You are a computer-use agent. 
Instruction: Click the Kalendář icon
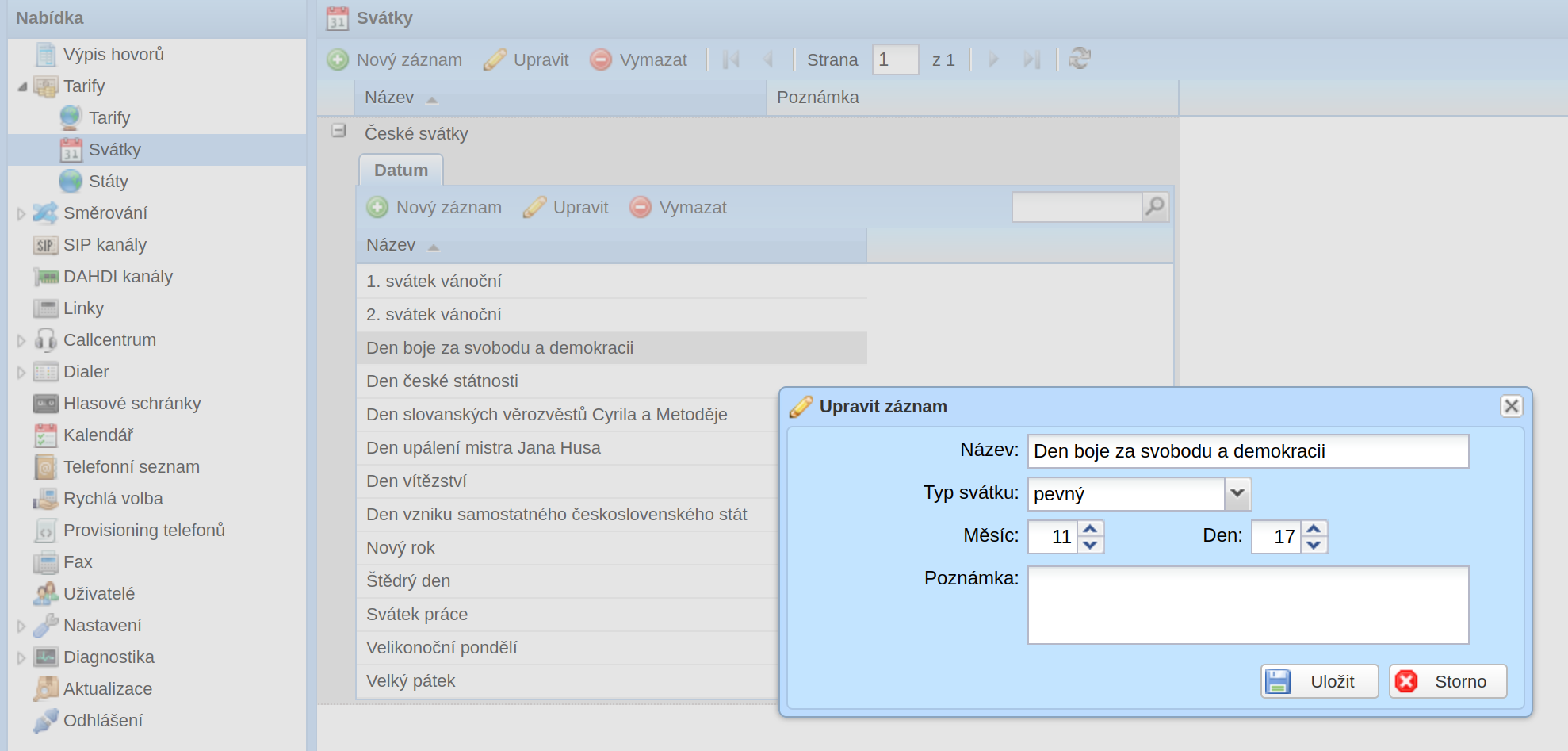click(46, 435)
